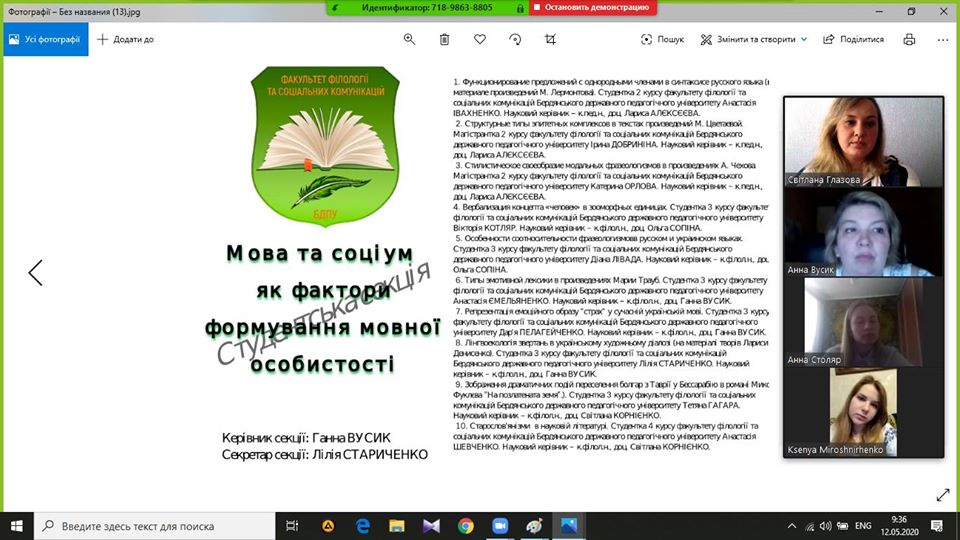Show hidden tray icons chevron
960x540 pixels.
(x=792, y=526)
